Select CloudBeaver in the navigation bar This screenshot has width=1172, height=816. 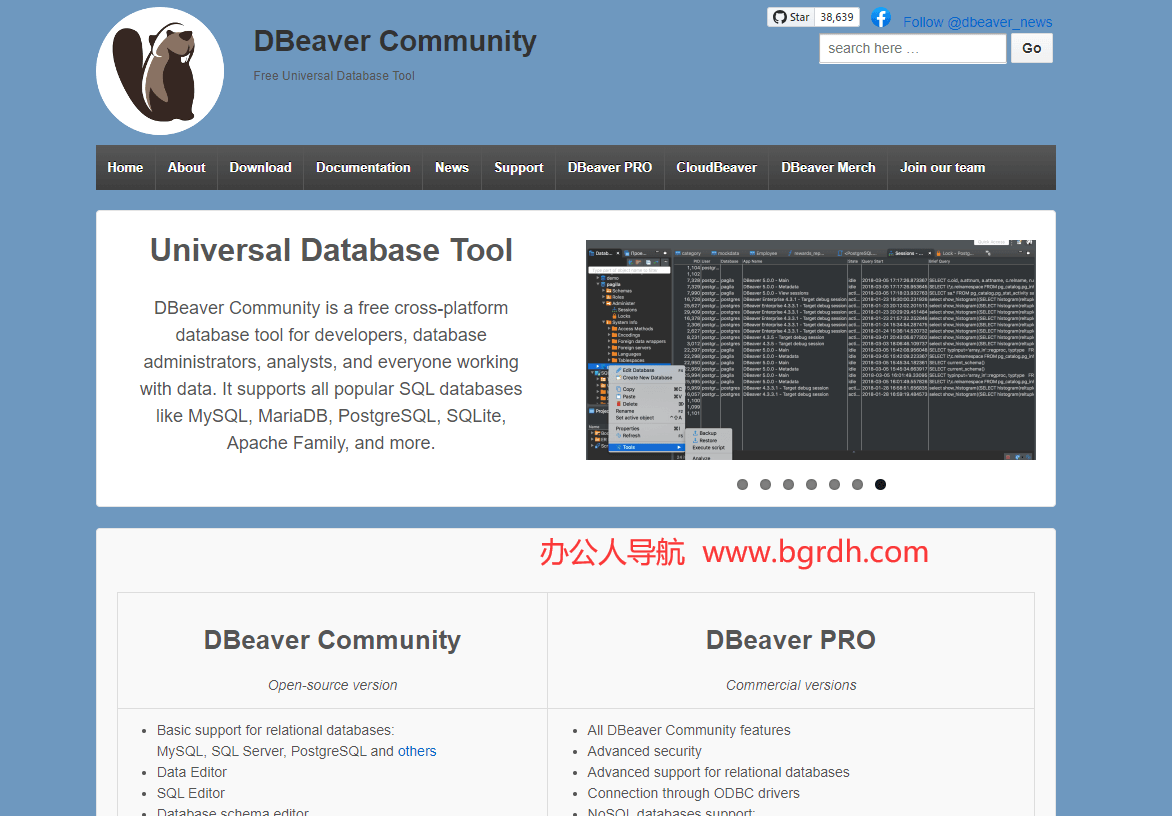point(716,168)
